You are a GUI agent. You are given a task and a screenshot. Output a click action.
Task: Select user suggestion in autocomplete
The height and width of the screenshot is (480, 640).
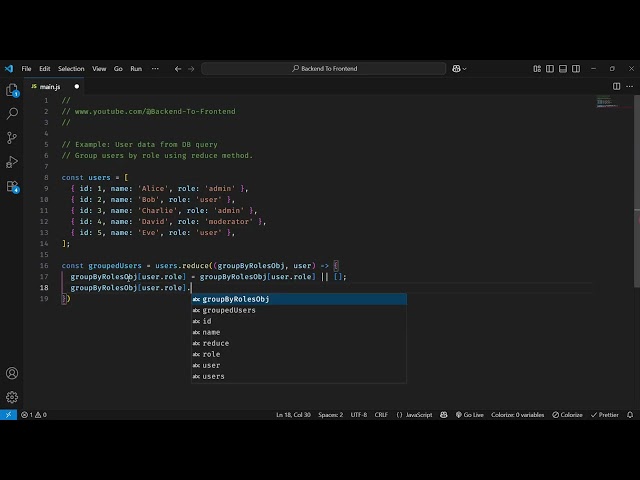299,365
